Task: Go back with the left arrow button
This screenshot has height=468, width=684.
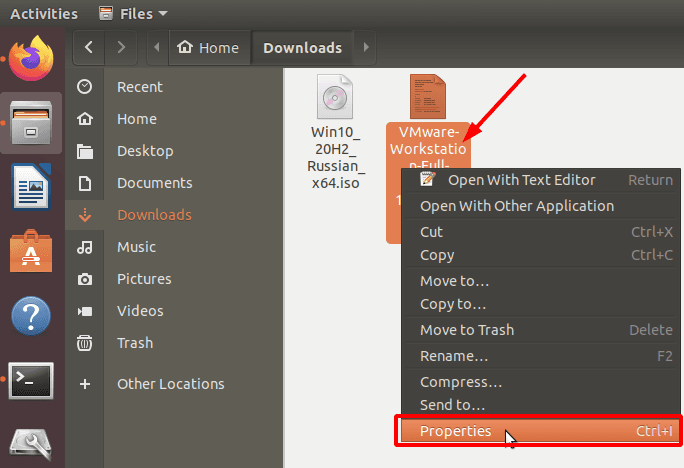Action: pos(89,47)
